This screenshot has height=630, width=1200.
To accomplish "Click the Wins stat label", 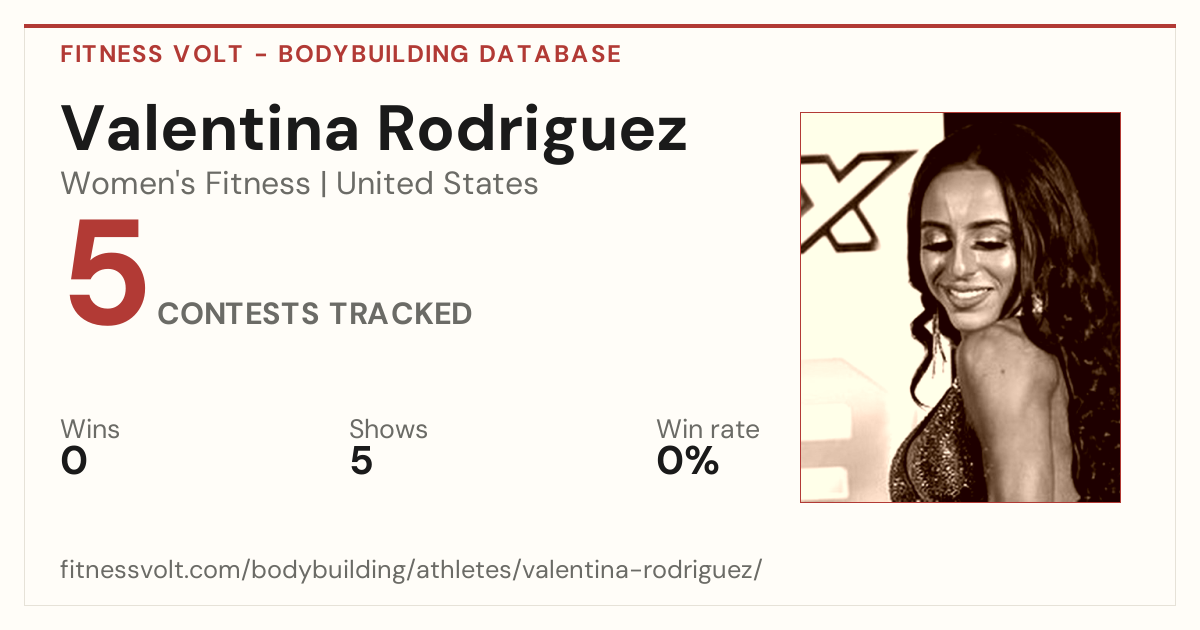I will [90, 430].
